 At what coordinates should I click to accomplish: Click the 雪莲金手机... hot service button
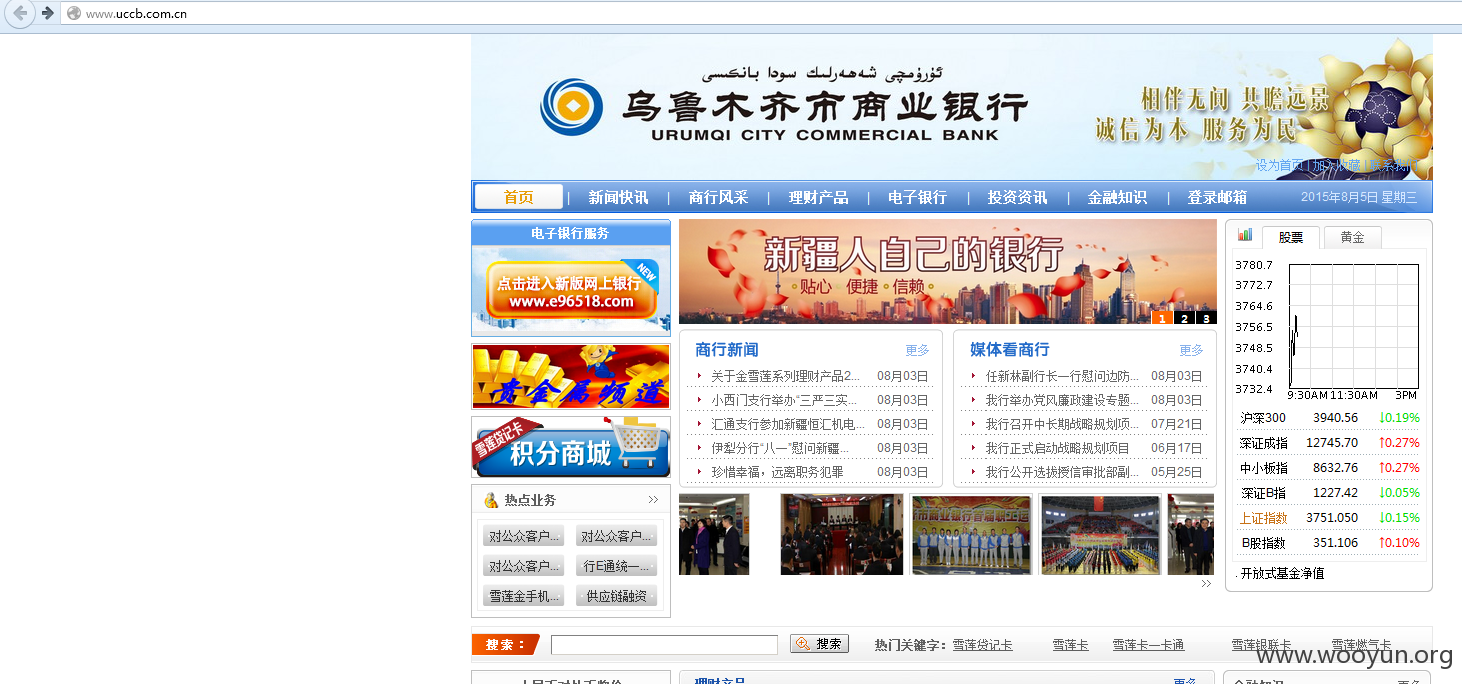pyautogui.click(x=523, y=596)
